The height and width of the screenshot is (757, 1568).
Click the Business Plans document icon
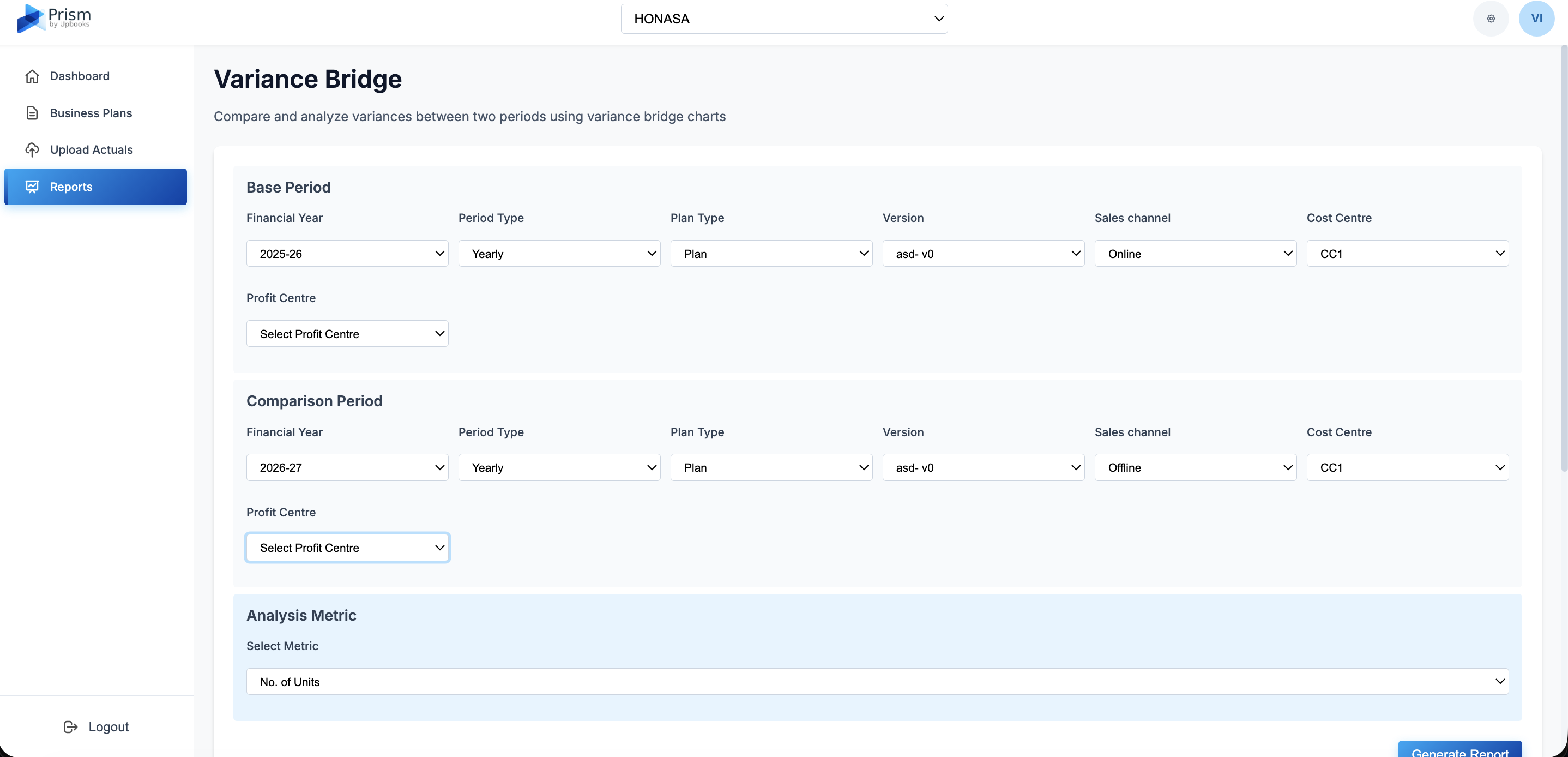32,113
